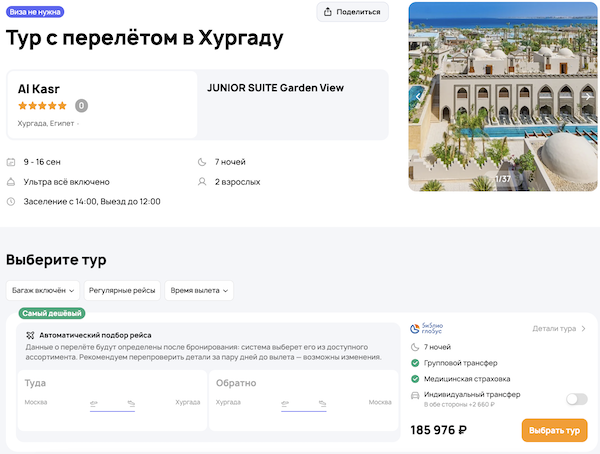Click the Групповой трансфер green checkmark
The image size is (600, 454).
coord(415,363)
